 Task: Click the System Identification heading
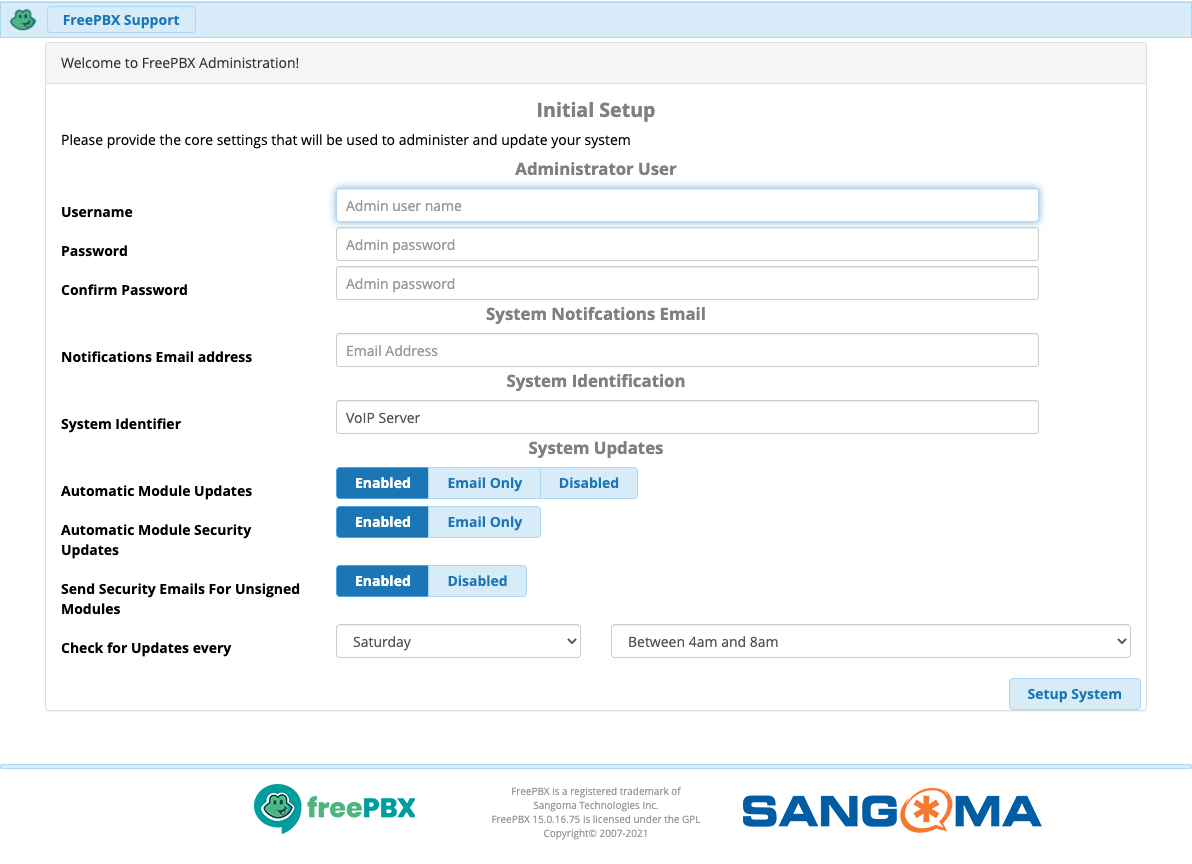pos(596,381)
